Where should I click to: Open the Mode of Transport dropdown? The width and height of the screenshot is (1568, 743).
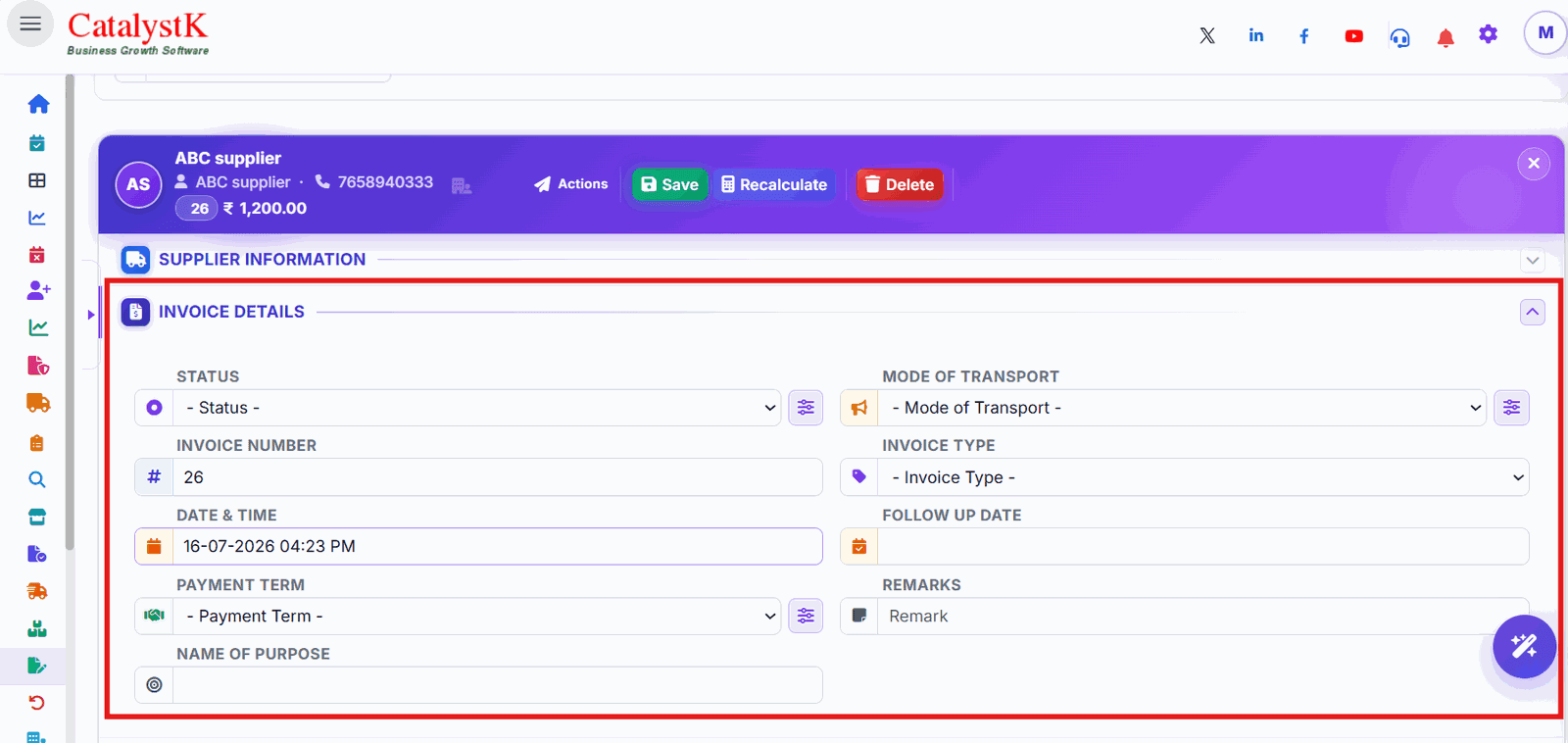[x=1182, y=408]
